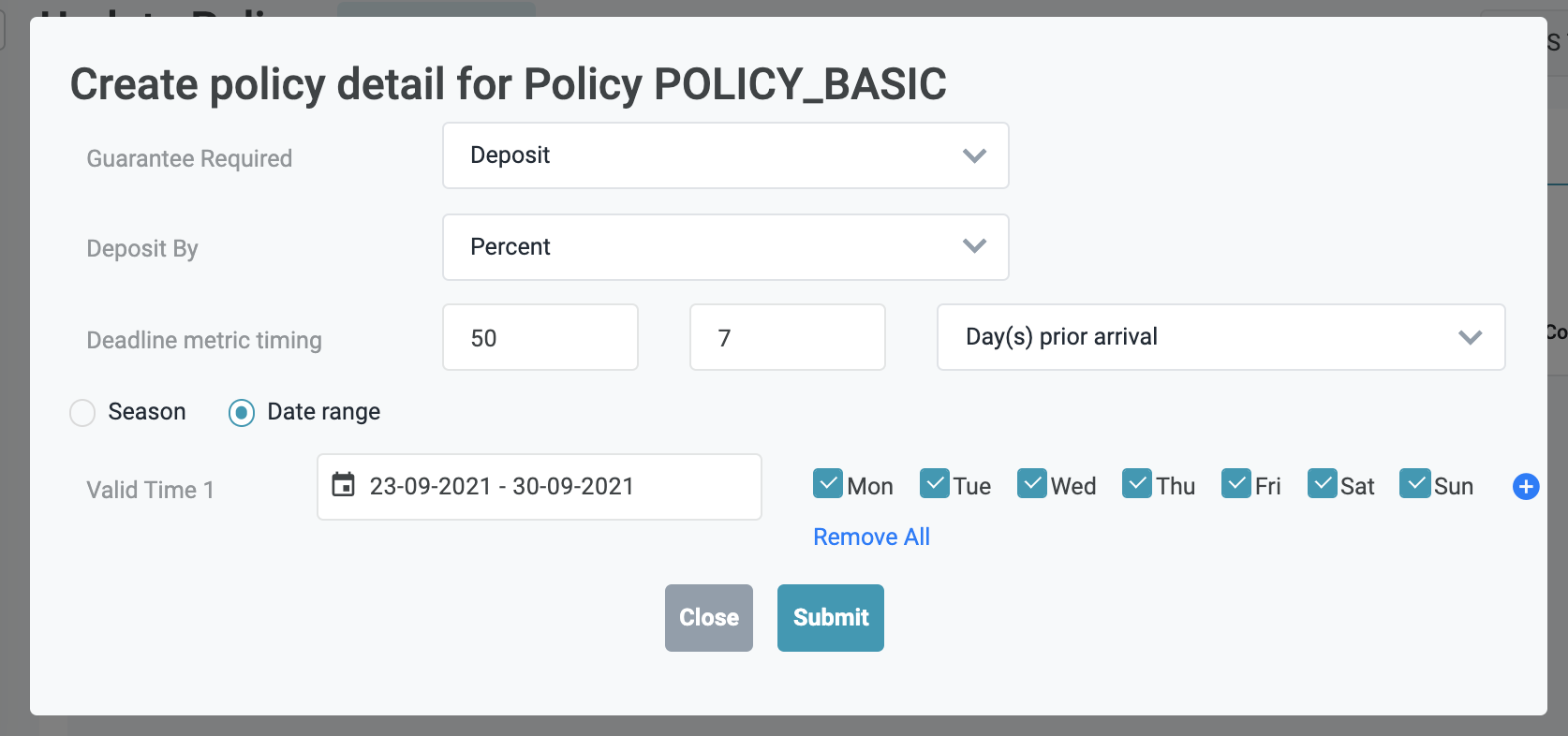Uncheck the Mon checkbox
This screenshot has height=736, width=1568.
coord(828,484)
